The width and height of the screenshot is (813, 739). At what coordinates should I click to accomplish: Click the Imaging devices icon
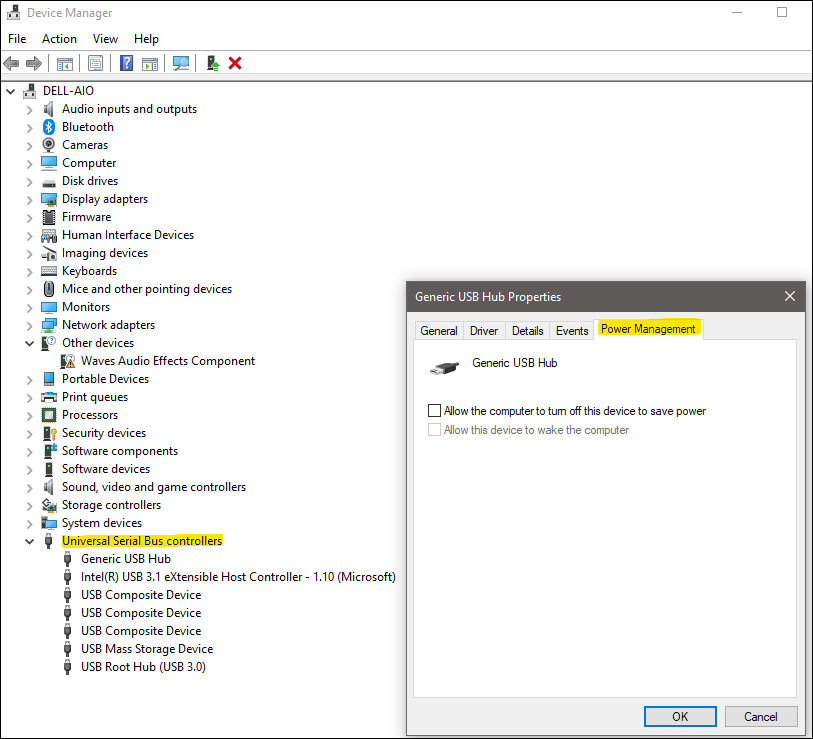point(49,253)
